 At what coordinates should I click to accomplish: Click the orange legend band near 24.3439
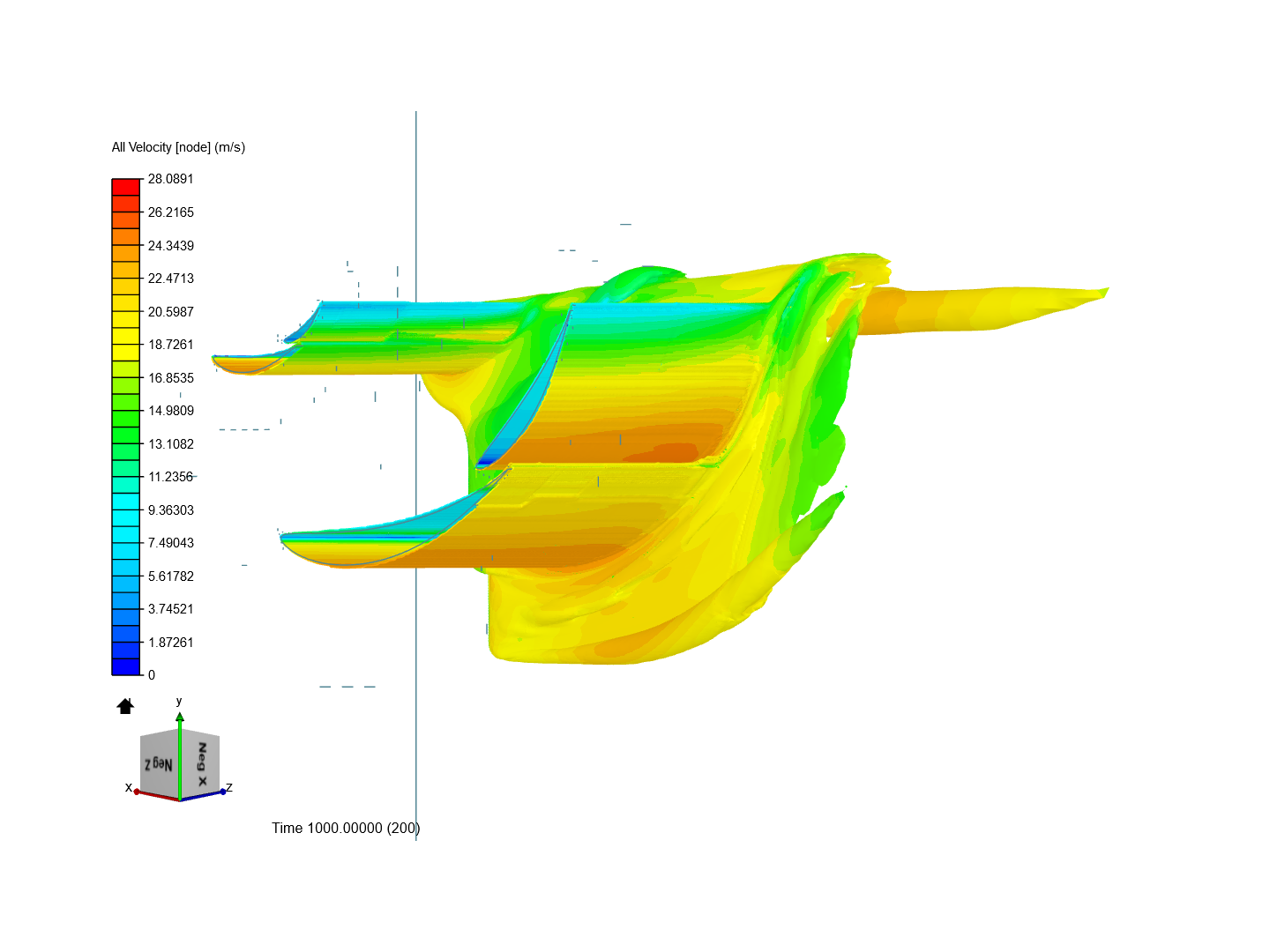tap(126, 253)
